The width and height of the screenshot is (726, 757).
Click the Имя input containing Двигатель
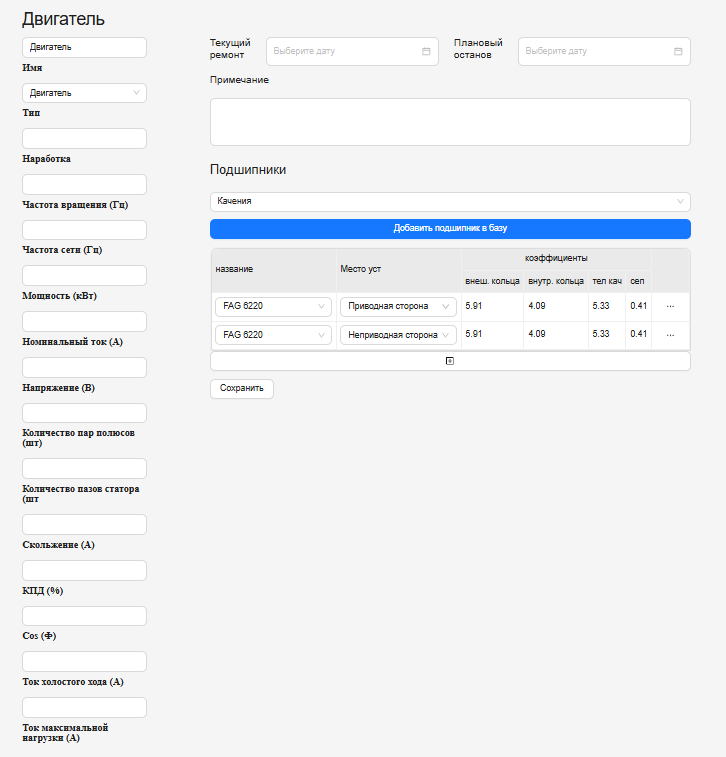(84, 47)
